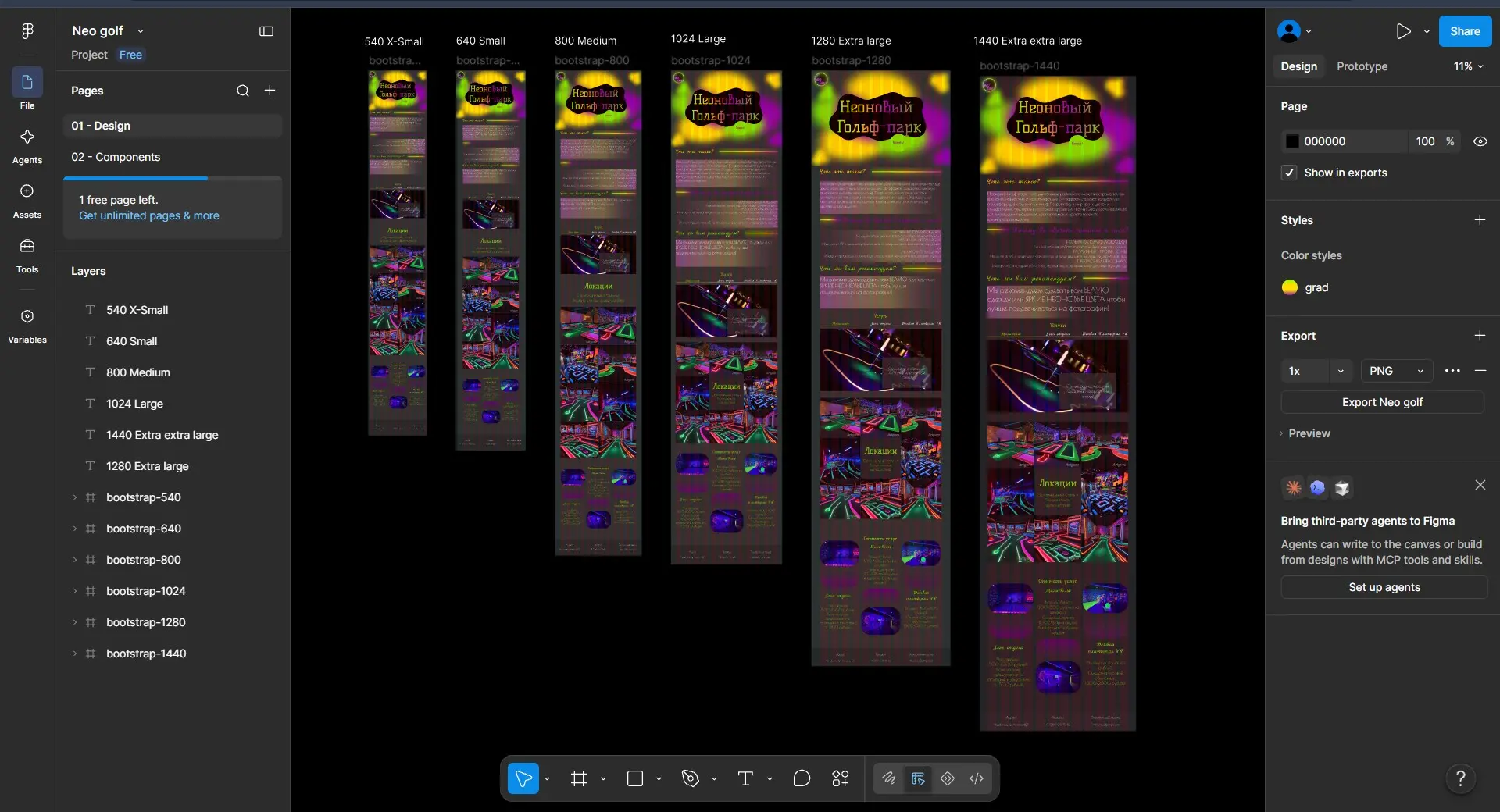Viewport: 1500px width, 812px height.
Task: Select the Comment tool in the toolbar
Action: click(802, 778)
